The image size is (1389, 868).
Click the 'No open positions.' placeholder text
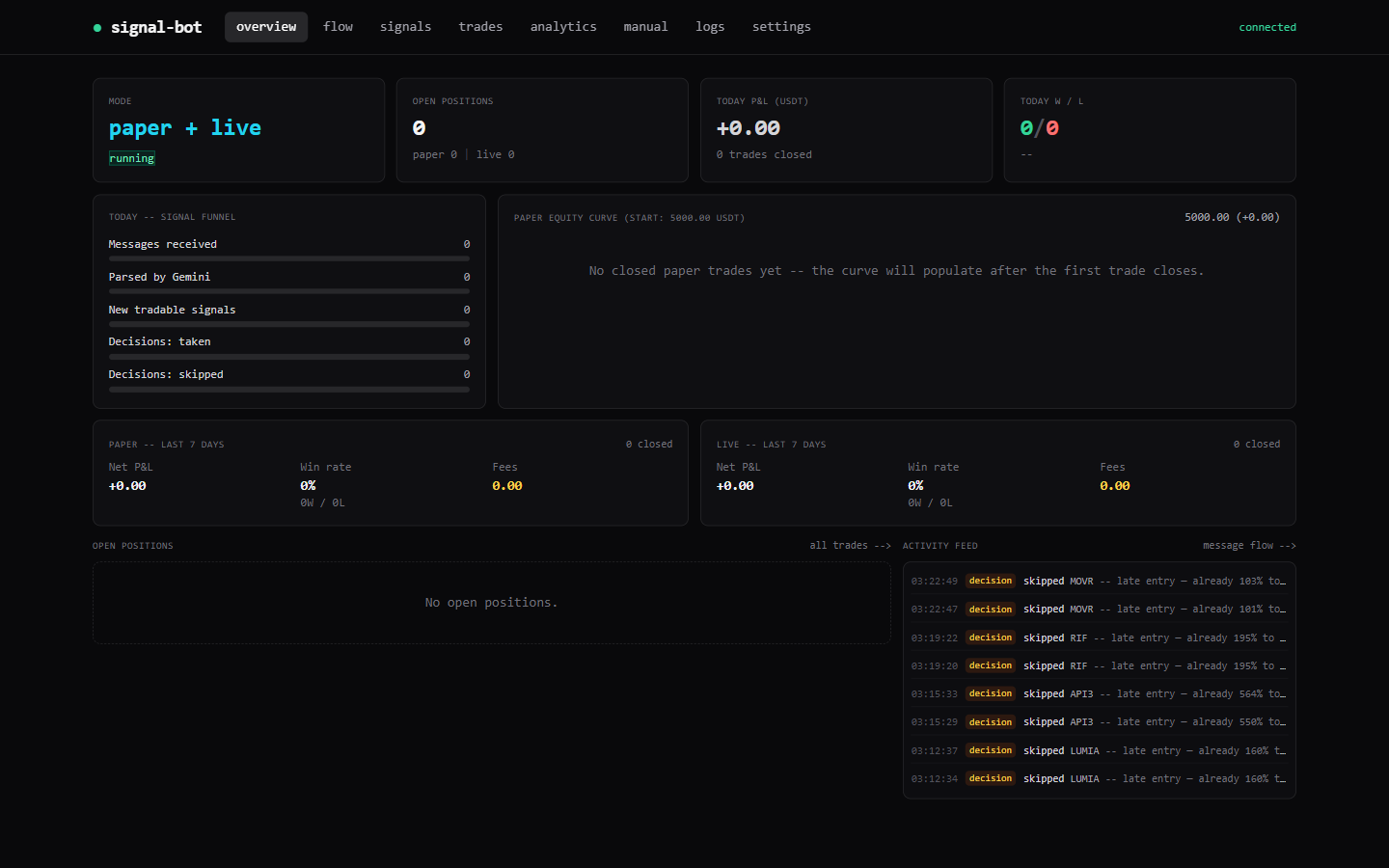pyautogui.click(x=491, y=603)
